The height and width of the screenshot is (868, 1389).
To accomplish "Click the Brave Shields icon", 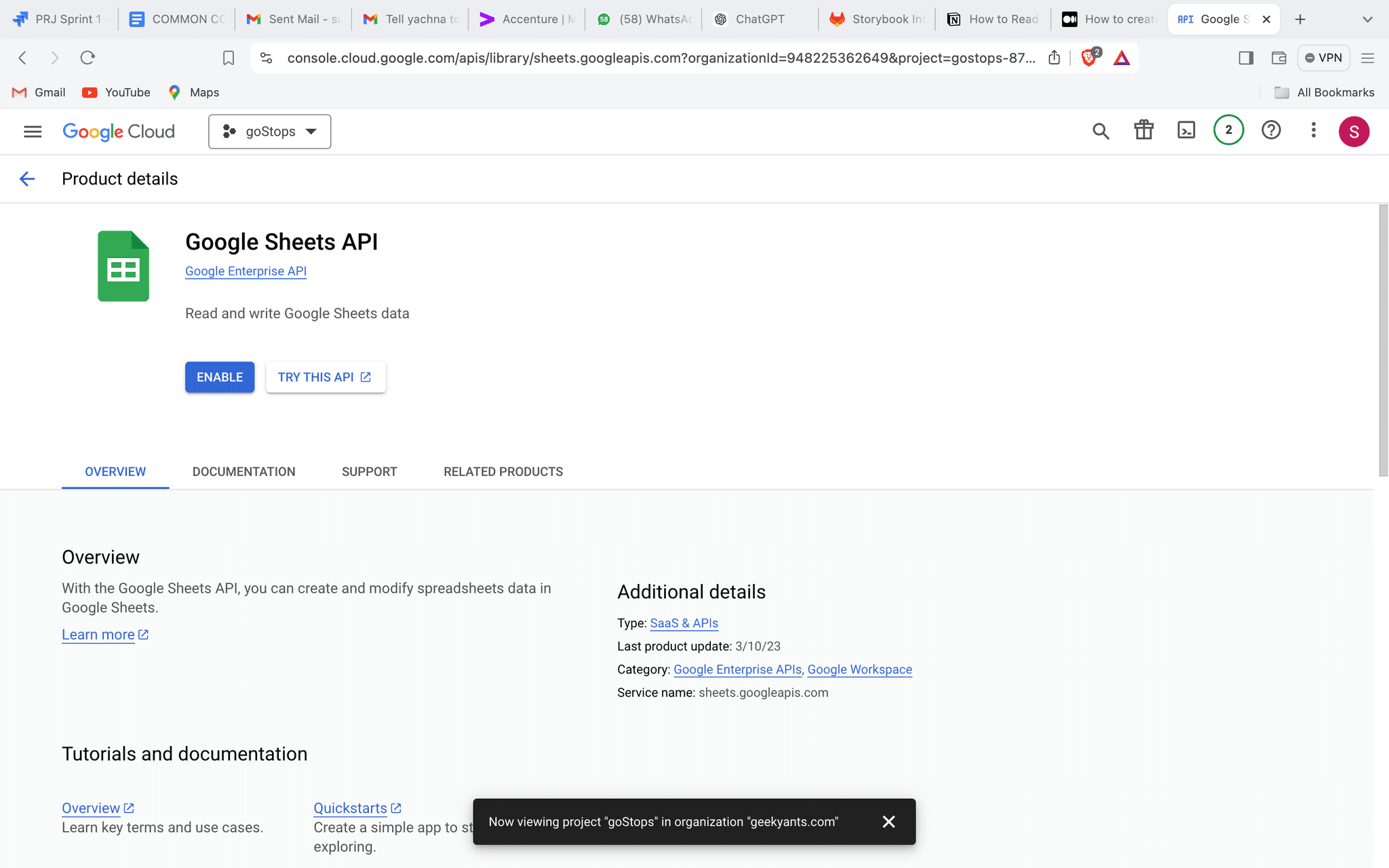I will tap(1089, 58).
